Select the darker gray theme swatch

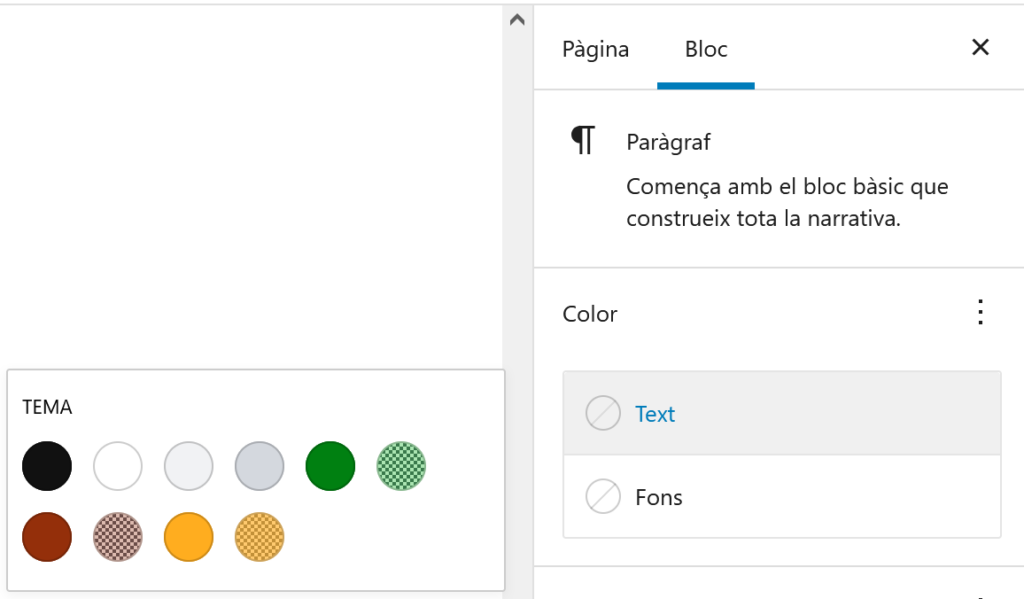coord(259,465)
